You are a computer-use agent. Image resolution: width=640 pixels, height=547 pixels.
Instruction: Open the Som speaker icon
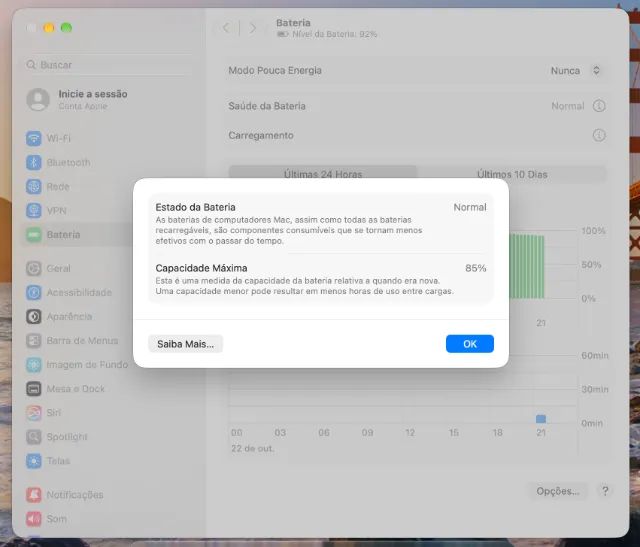33,519
